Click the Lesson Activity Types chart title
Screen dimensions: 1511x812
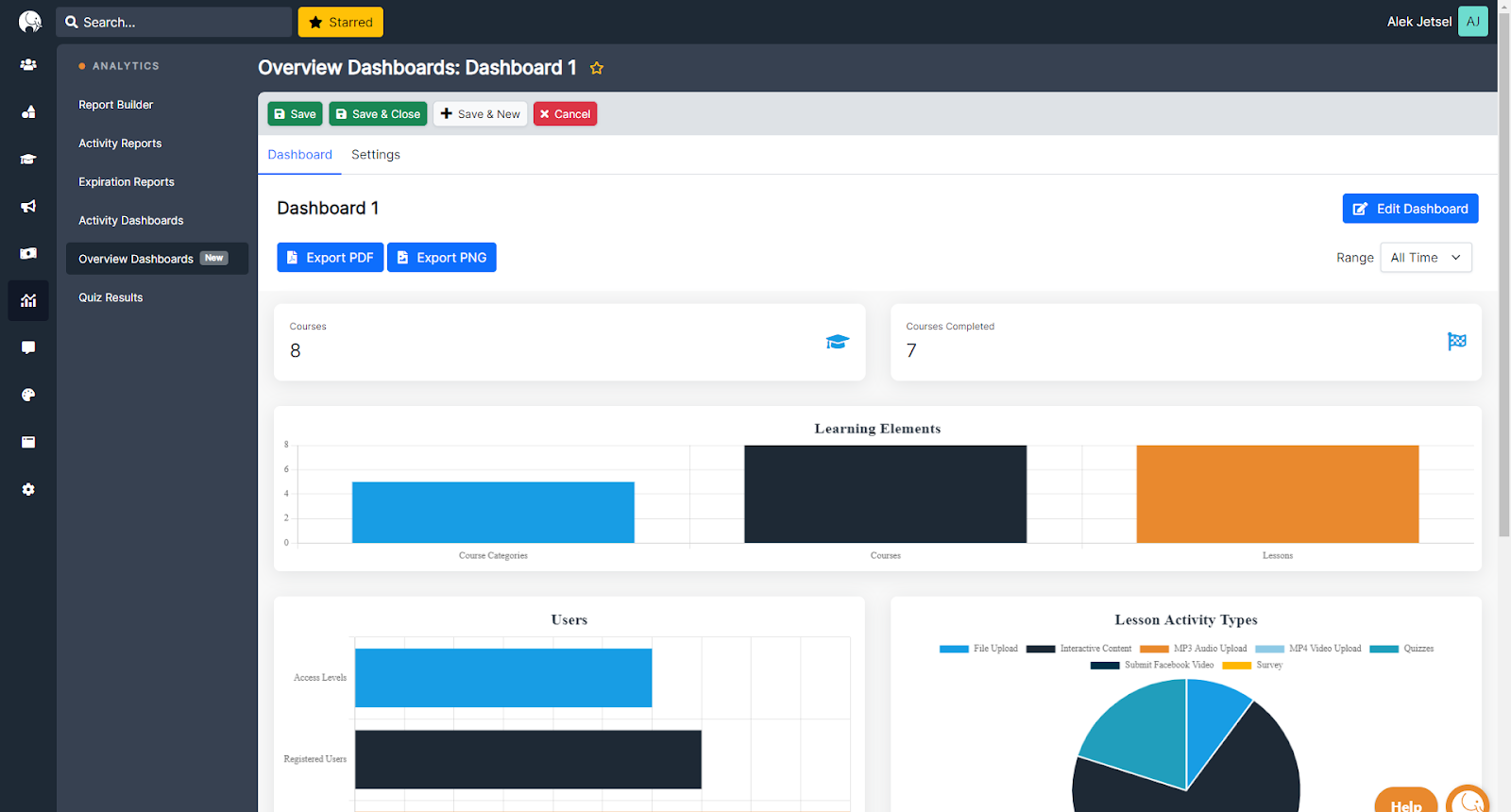1186,620
